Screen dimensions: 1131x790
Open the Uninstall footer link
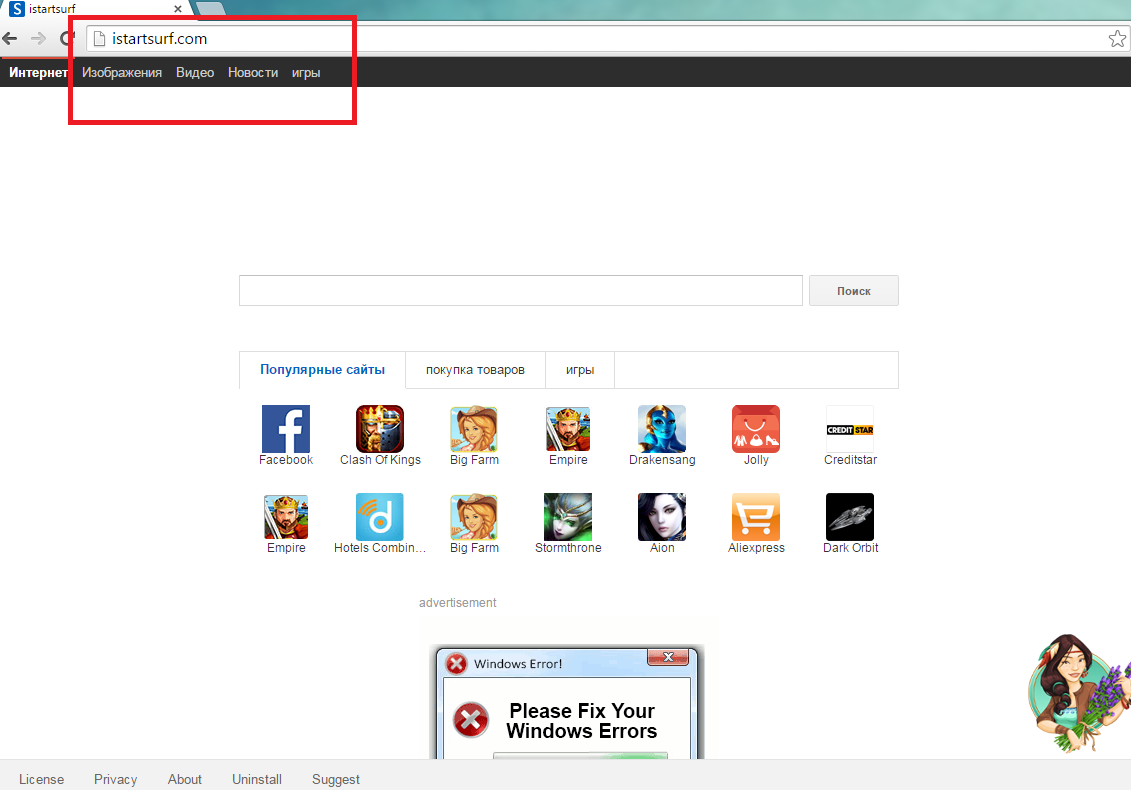(x=257, y=779)
